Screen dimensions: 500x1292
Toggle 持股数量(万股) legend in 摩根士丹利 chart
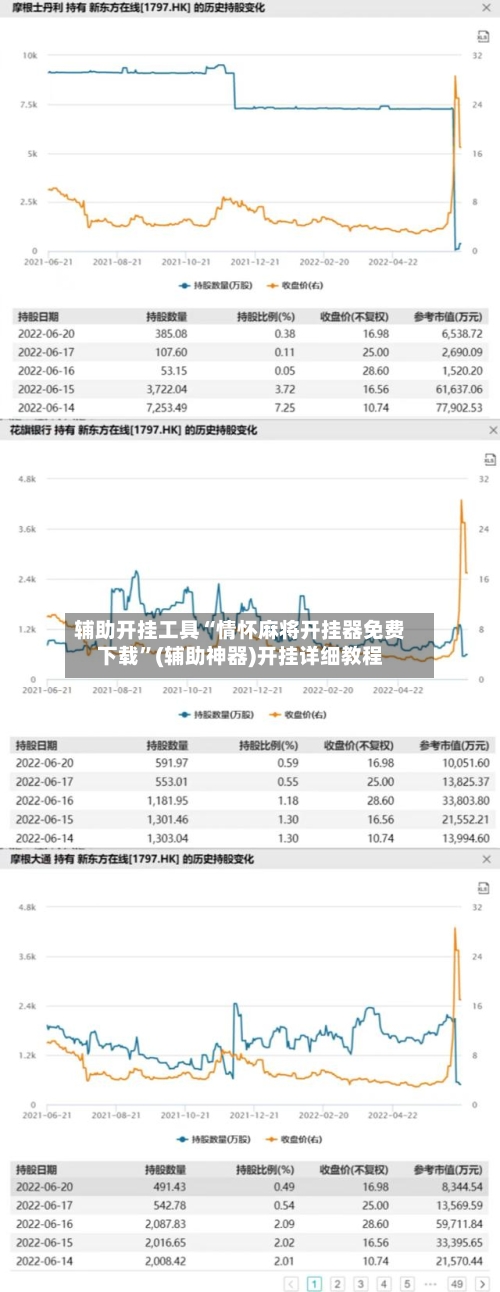[215, 286]
